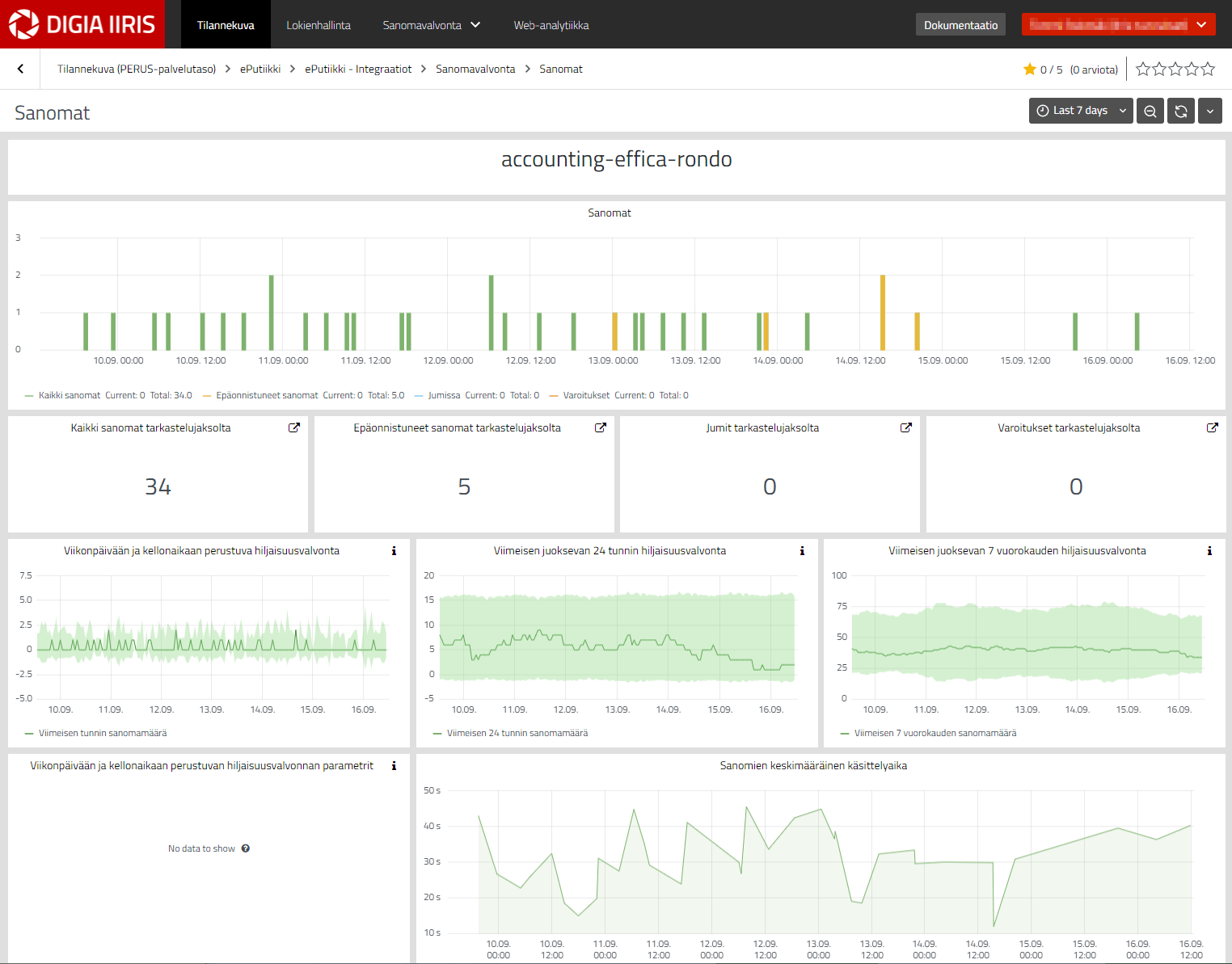Open external link for Epäonnistuneet sanomat panel

pos(601,427)
